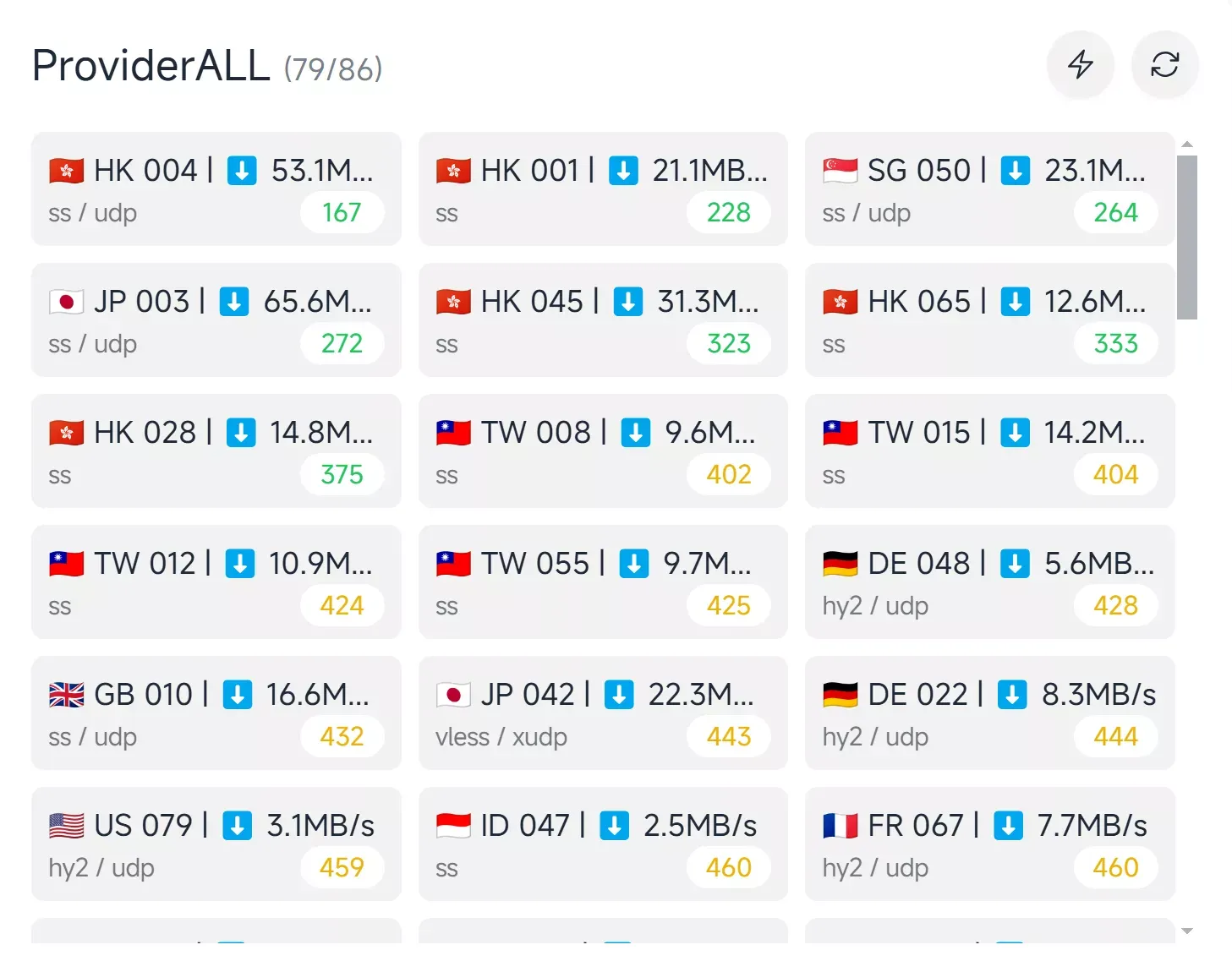Select the DE 048 hy2 proxy
Image resolution: width=1232 pixels, height=961 pixels.
click(989, 582)
